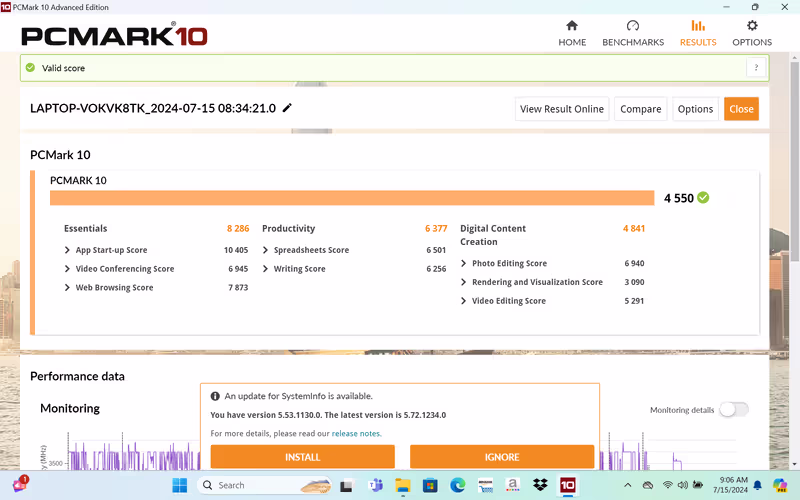Image resolution: width=800 pixels, height=500 pixels.
Task: Open the release notes link
Action: click(x=356, y=434)
